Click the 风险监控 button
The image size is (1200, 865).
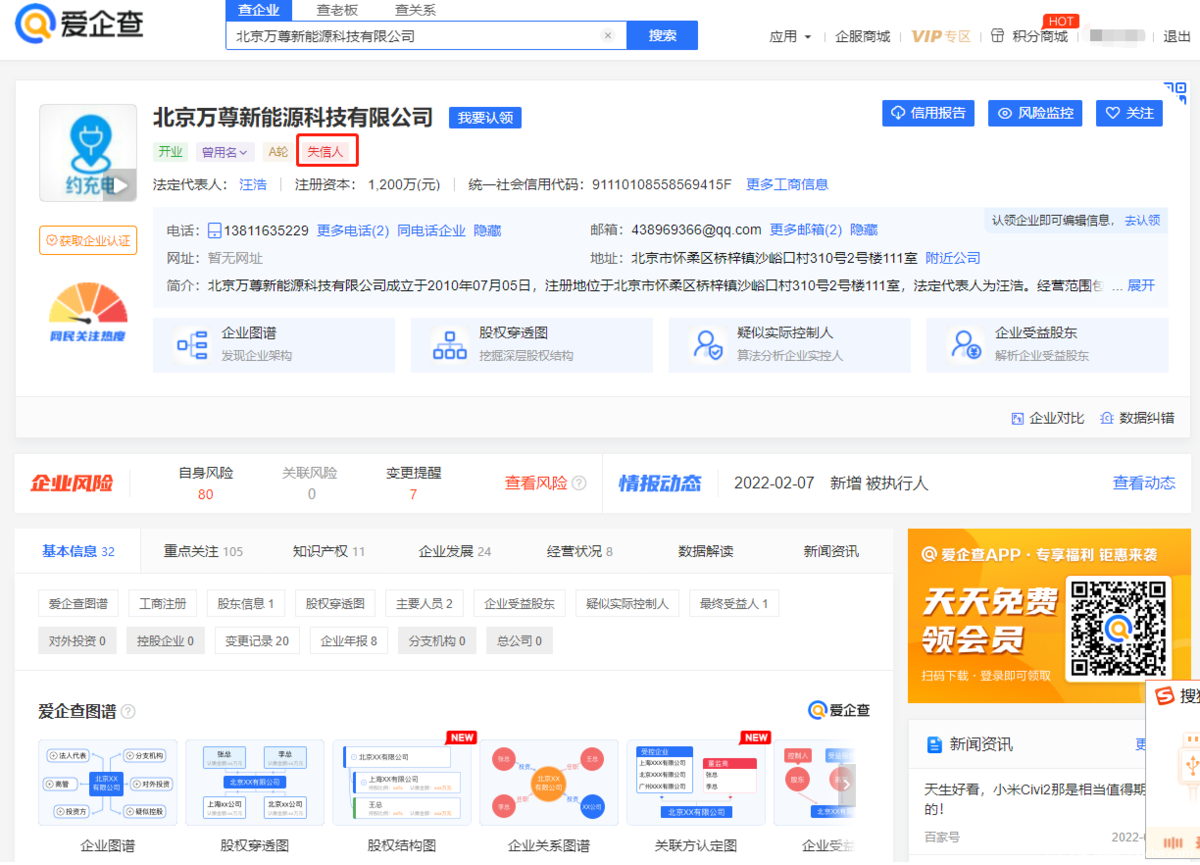(1035, 113)
